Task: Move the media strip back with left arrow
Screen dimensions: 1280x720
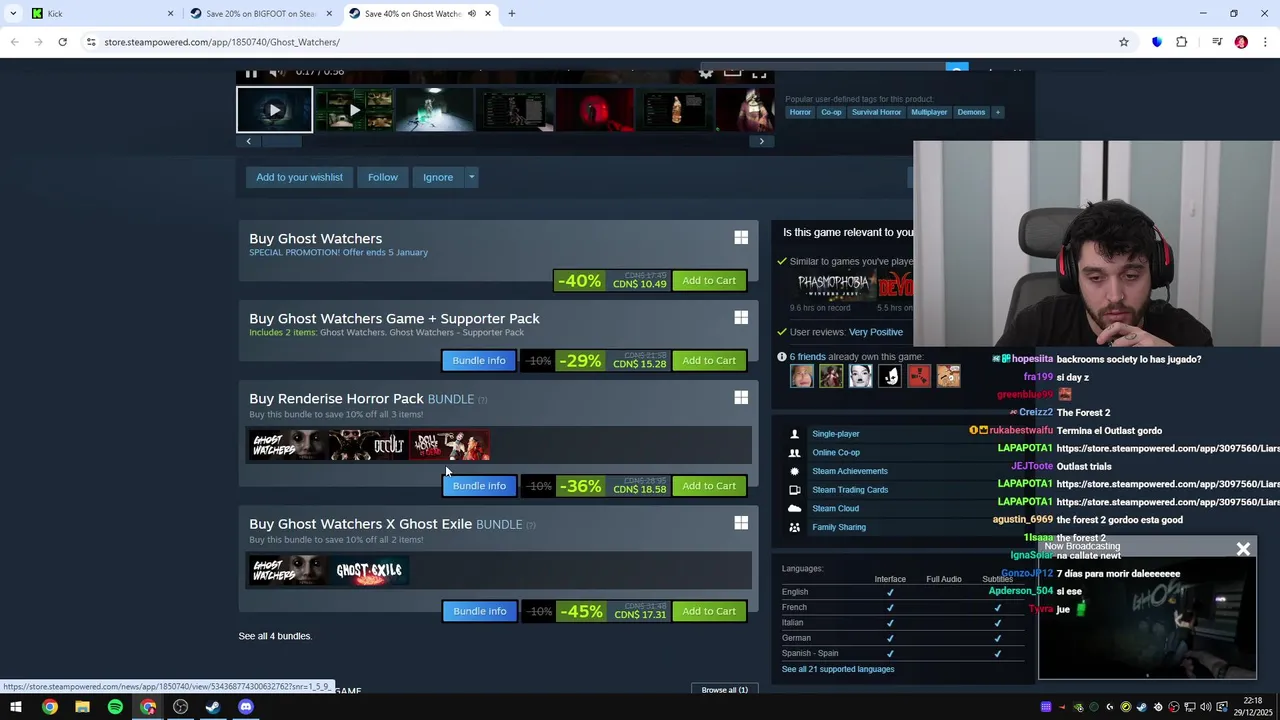Action: tap(249, 141)
